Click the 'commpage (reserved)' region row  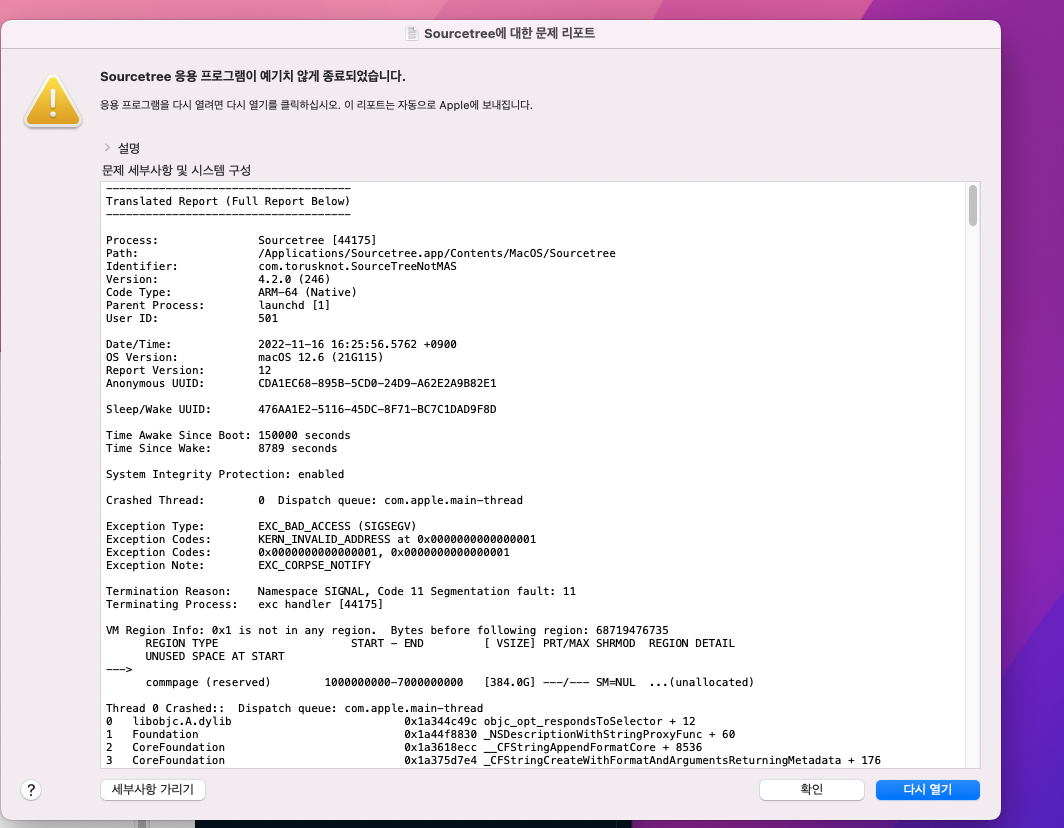[x=449, y=682]
